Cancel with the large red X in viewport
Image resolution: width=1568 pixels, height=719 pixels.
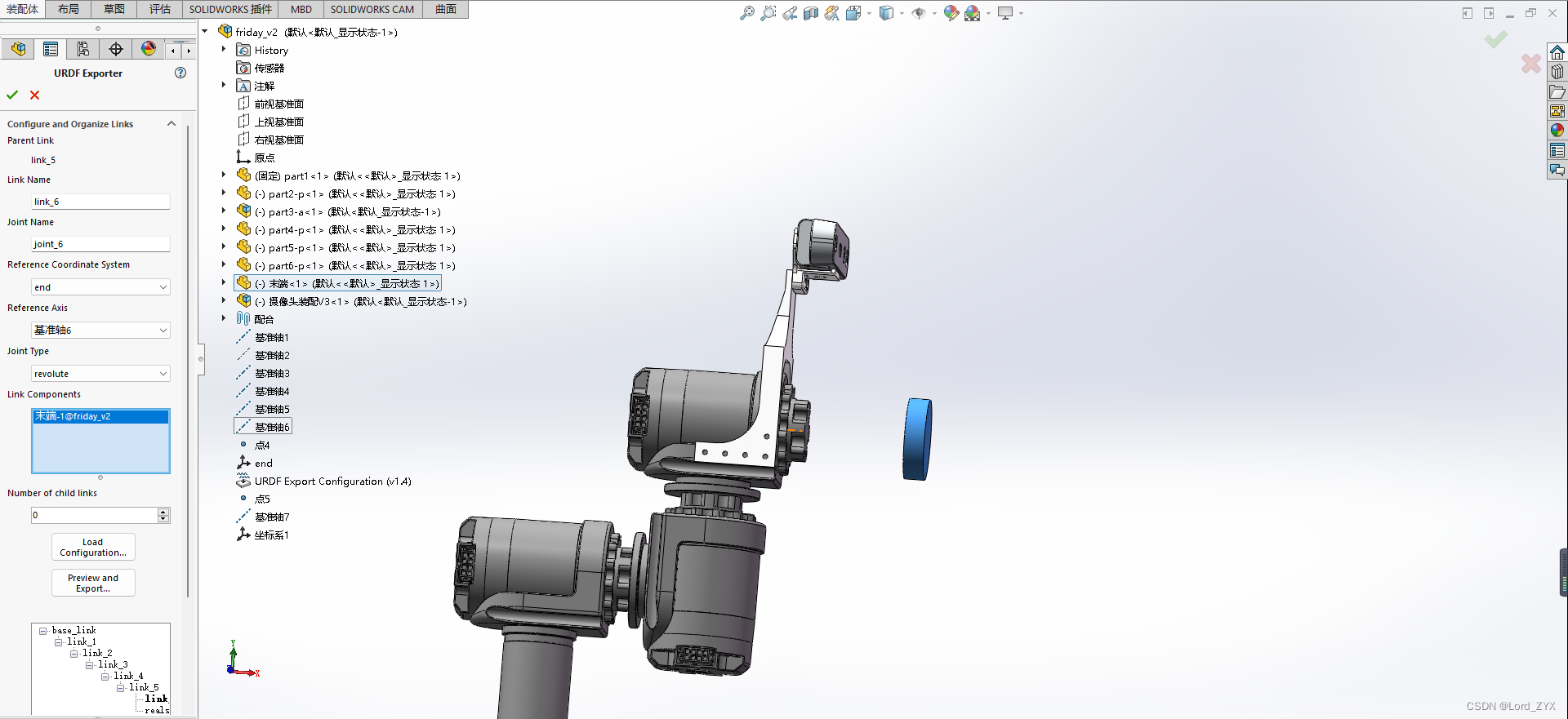pyautogui.click(x=1531, y=64)
